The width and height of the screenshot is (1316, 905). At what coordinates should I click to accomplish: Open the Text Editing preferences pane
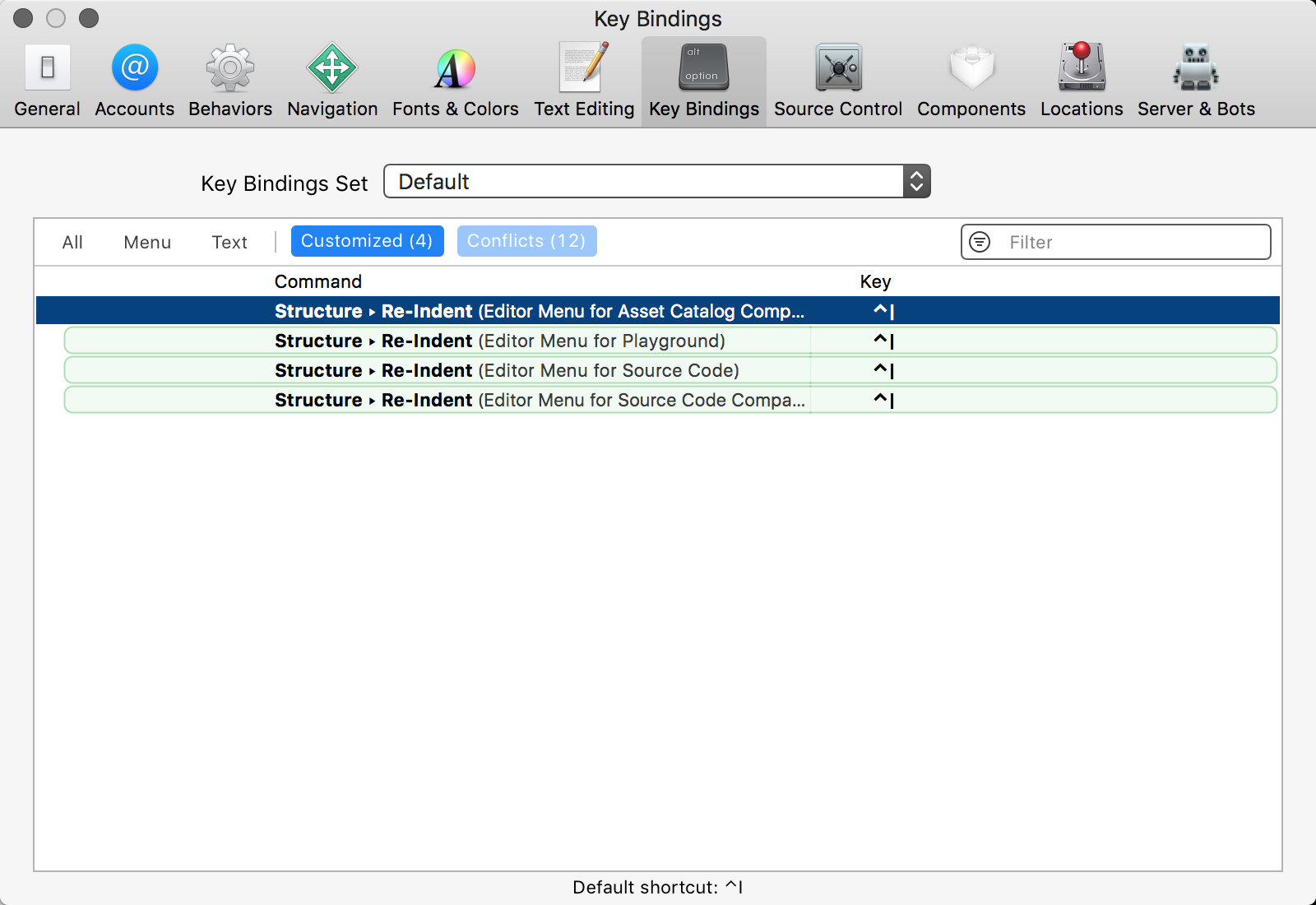coord(584,81)
